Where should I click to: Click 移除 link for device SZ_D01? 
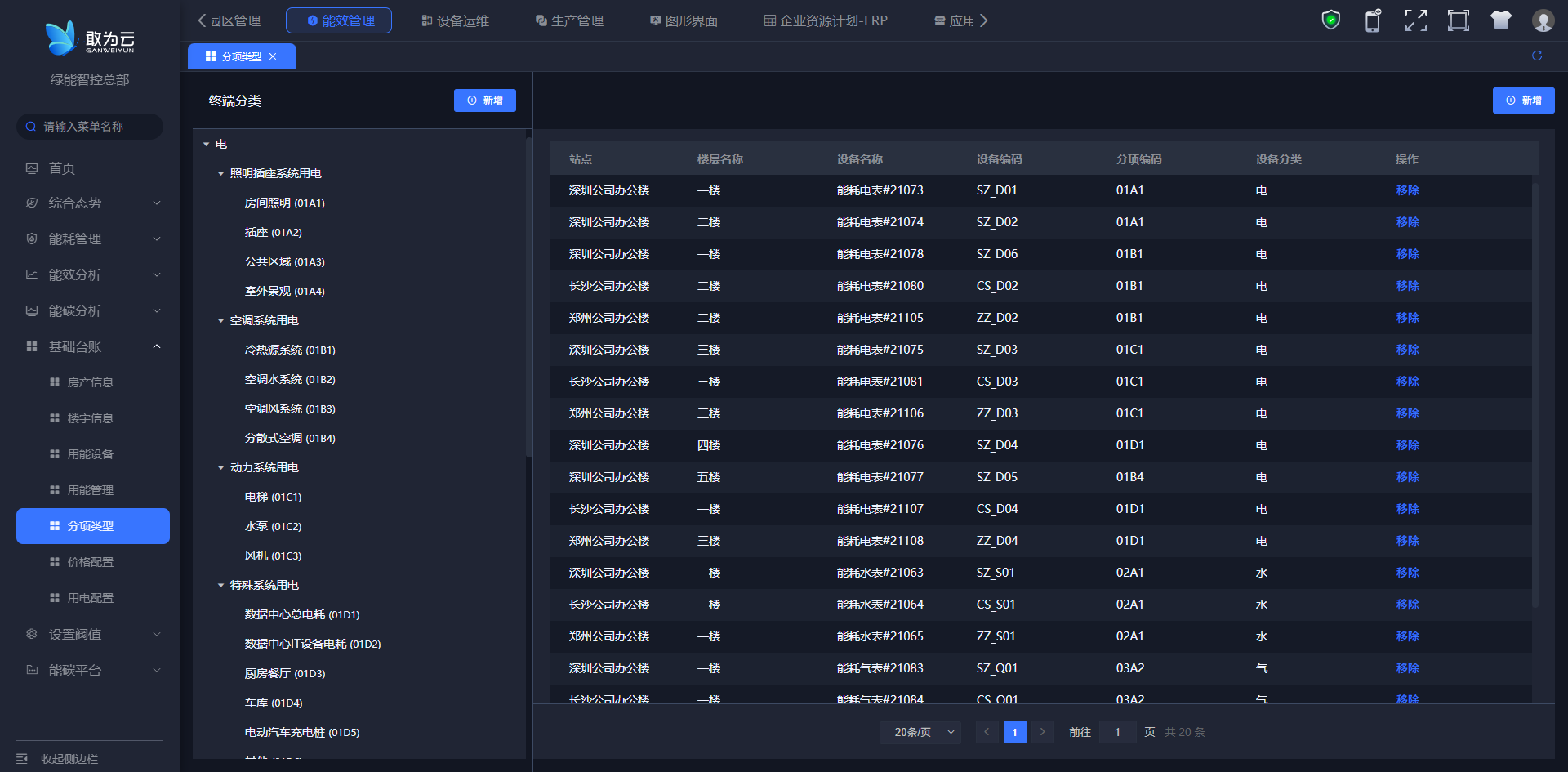tap(1406, 190)
